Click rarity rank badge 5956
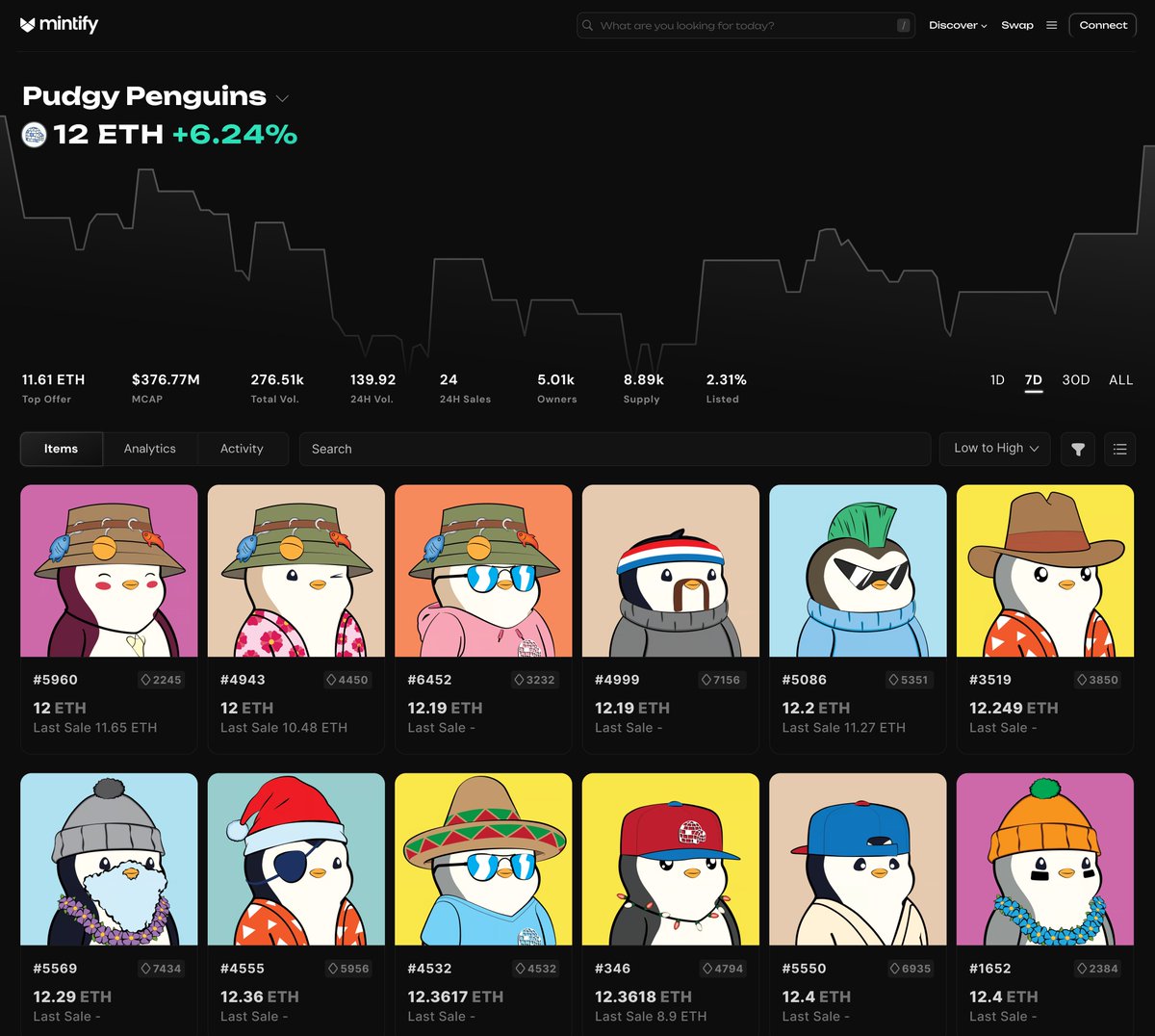 [348, 969]
